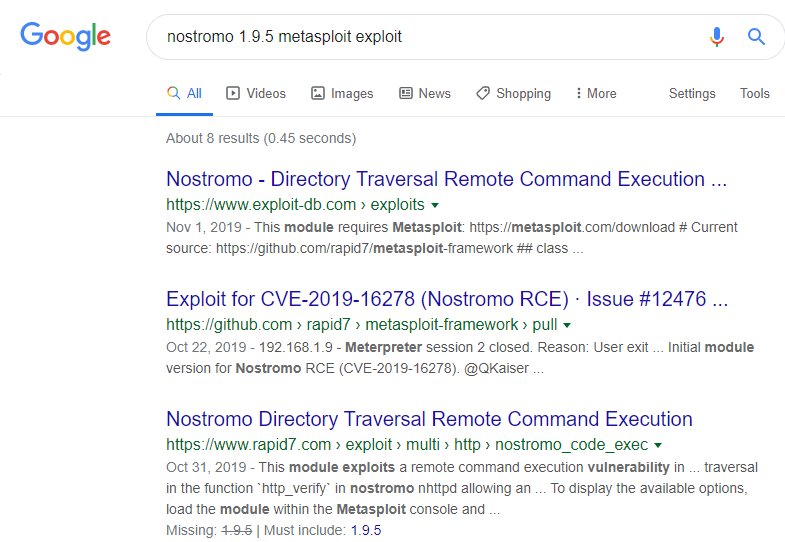Image resolution: width=785 pixels, height=542 pixels.
Task: Click the Oct 22, 2019 snippet text
Action: pyautogui.click(x=460, y=358)
